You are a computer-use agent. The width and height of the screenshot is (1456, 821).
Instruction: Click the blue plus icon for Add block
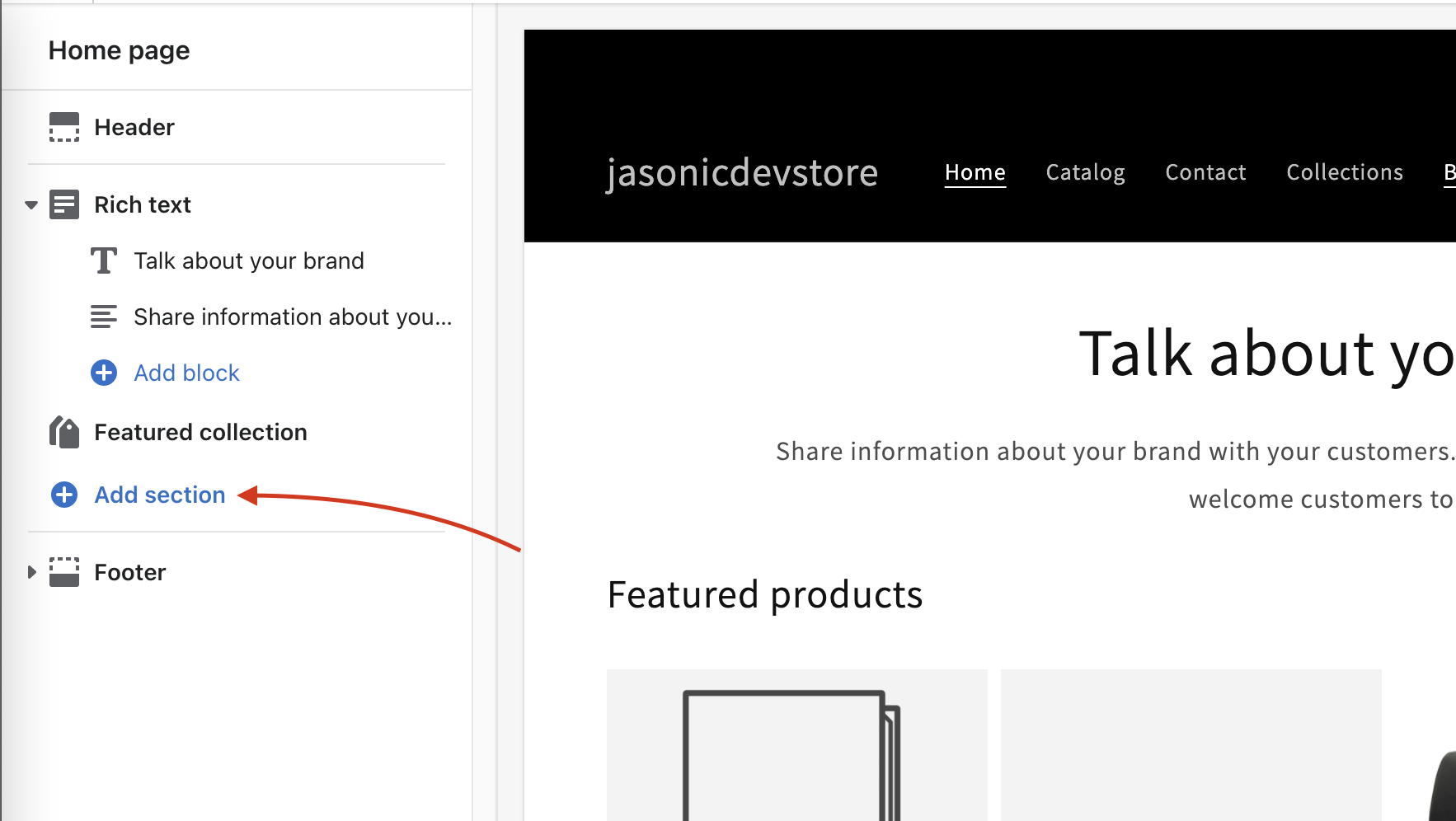pos(103,373)
